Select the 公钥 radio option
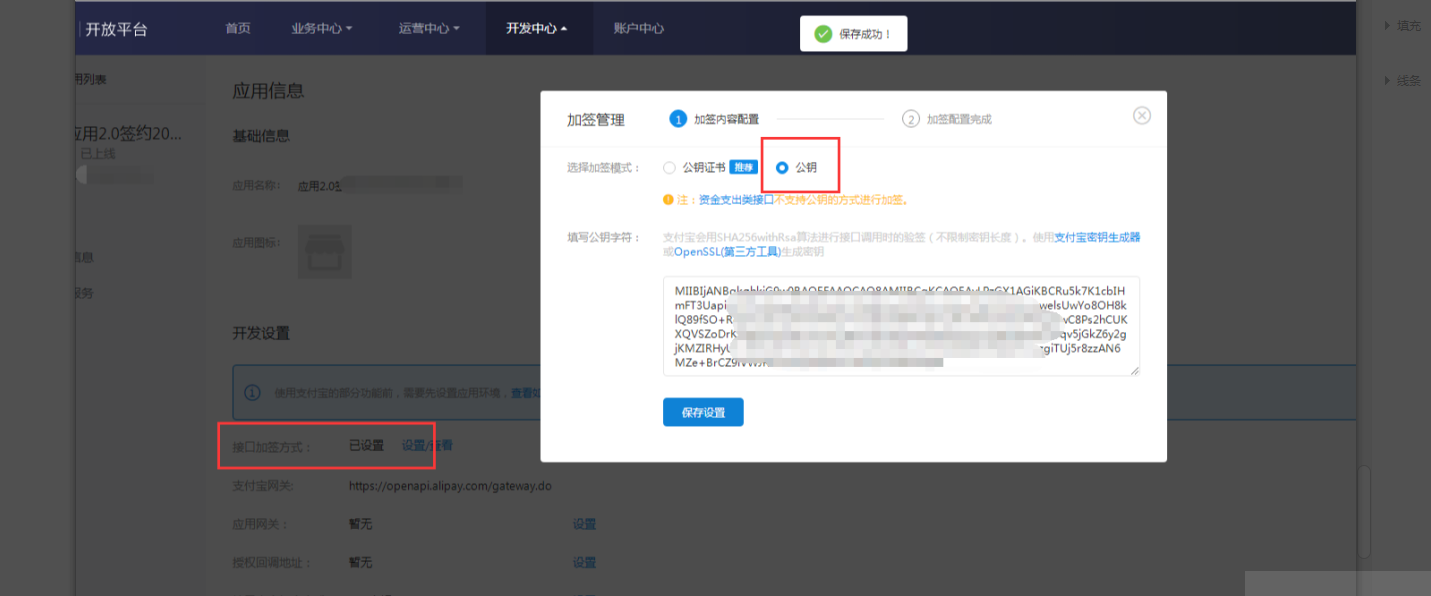1431x596 pixels. (782, 168)
